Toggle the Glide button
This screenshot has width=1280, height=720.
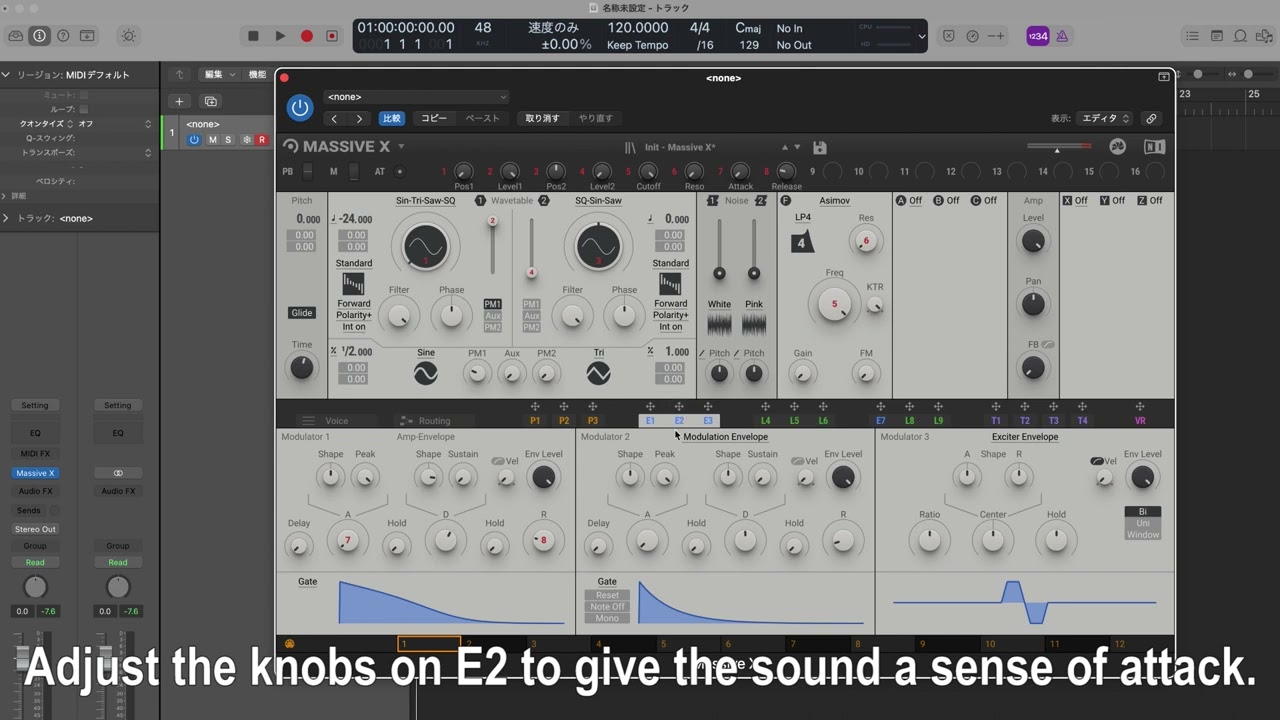pos(301,313)
